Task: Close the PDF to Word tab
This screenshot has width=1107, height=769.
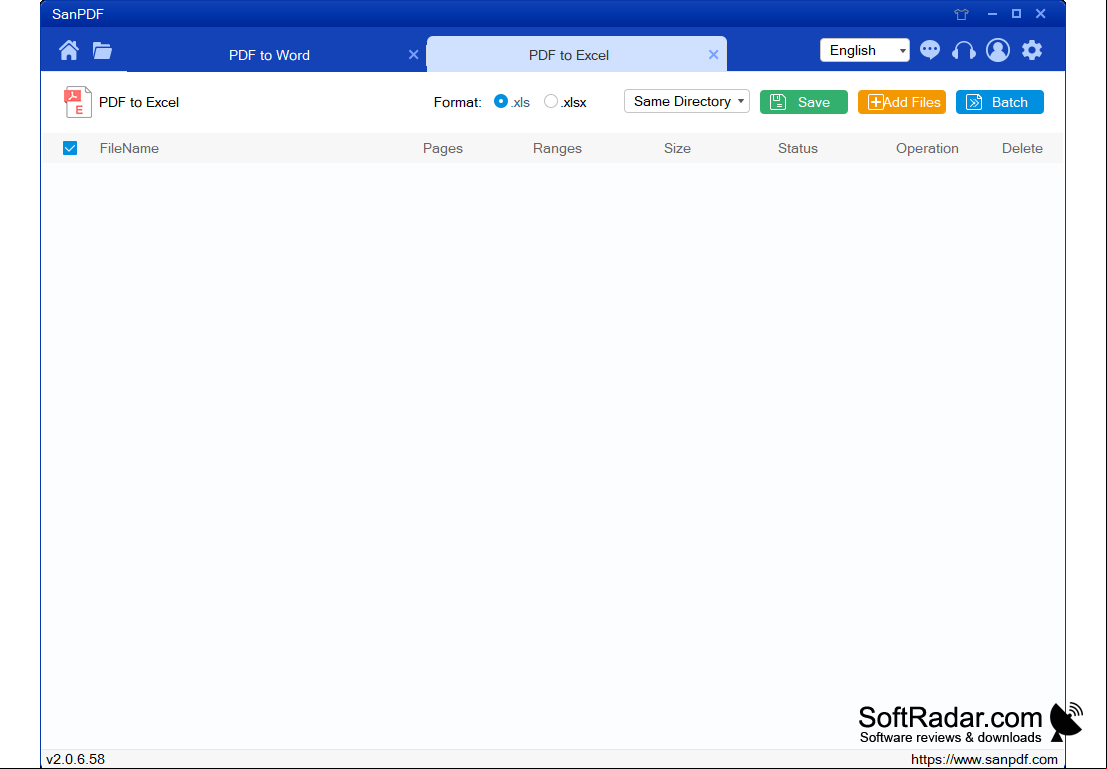Action: (x=414, y=55)
